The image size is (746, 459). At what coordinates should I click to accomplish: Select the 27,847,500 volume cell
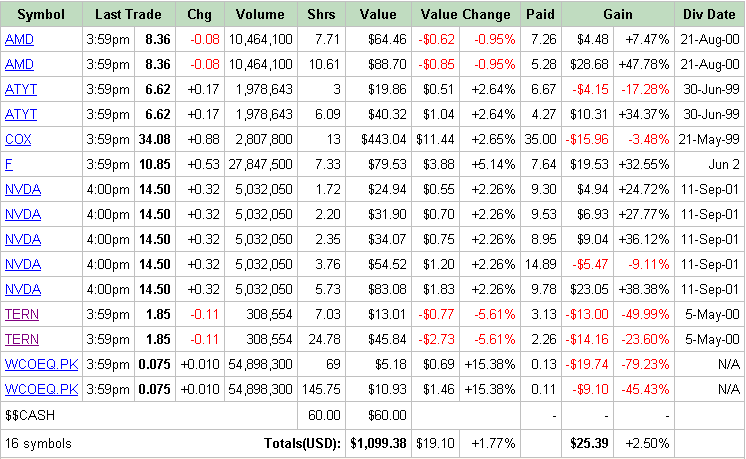click(x=260, y=164)
